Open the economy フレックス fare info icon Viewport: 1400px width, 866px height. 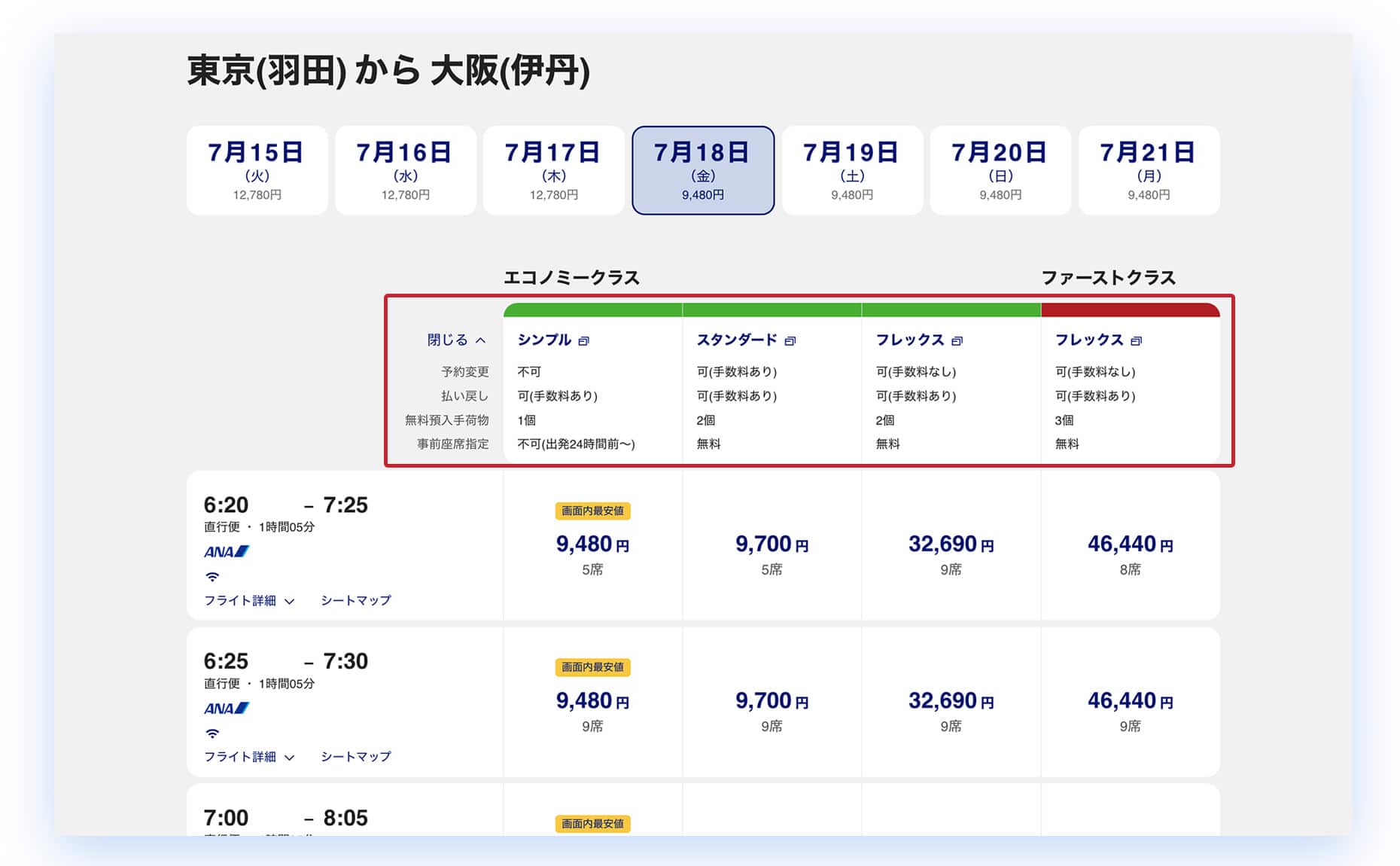point(957,341)
